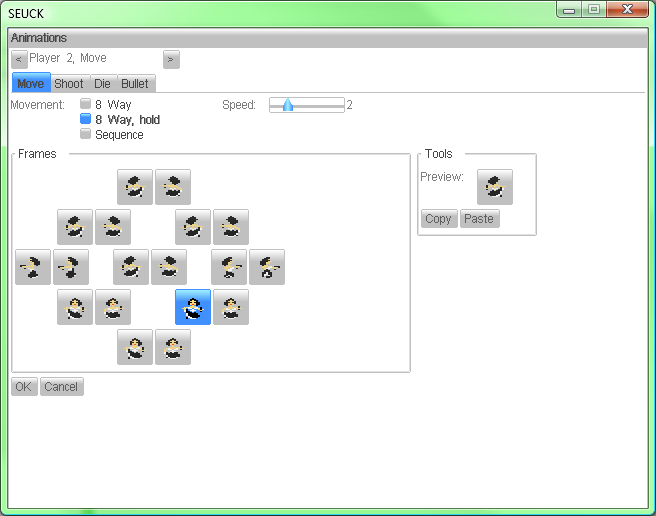Click the highlighted blue down-right frame
Viewport: 656px width, 516px height.
pyautogui.click(x=193, y=307)
